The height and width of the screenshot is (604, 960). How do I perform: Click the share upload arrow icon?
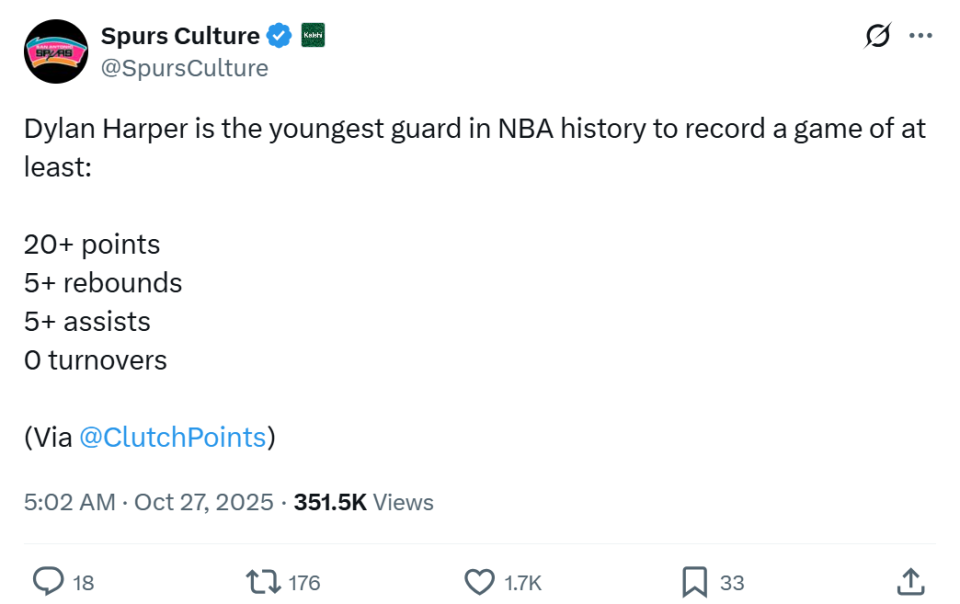click(909, 581)
